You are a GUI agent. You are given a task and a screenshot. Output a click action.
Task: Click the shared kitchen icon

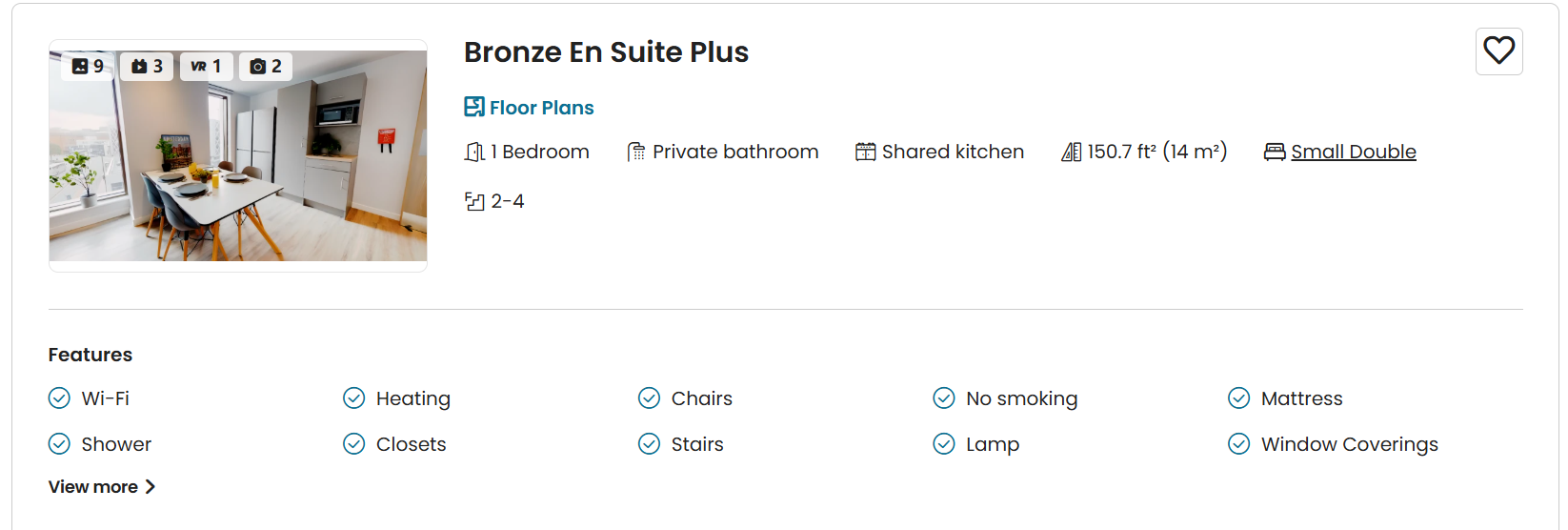click(x=865, y=152)
